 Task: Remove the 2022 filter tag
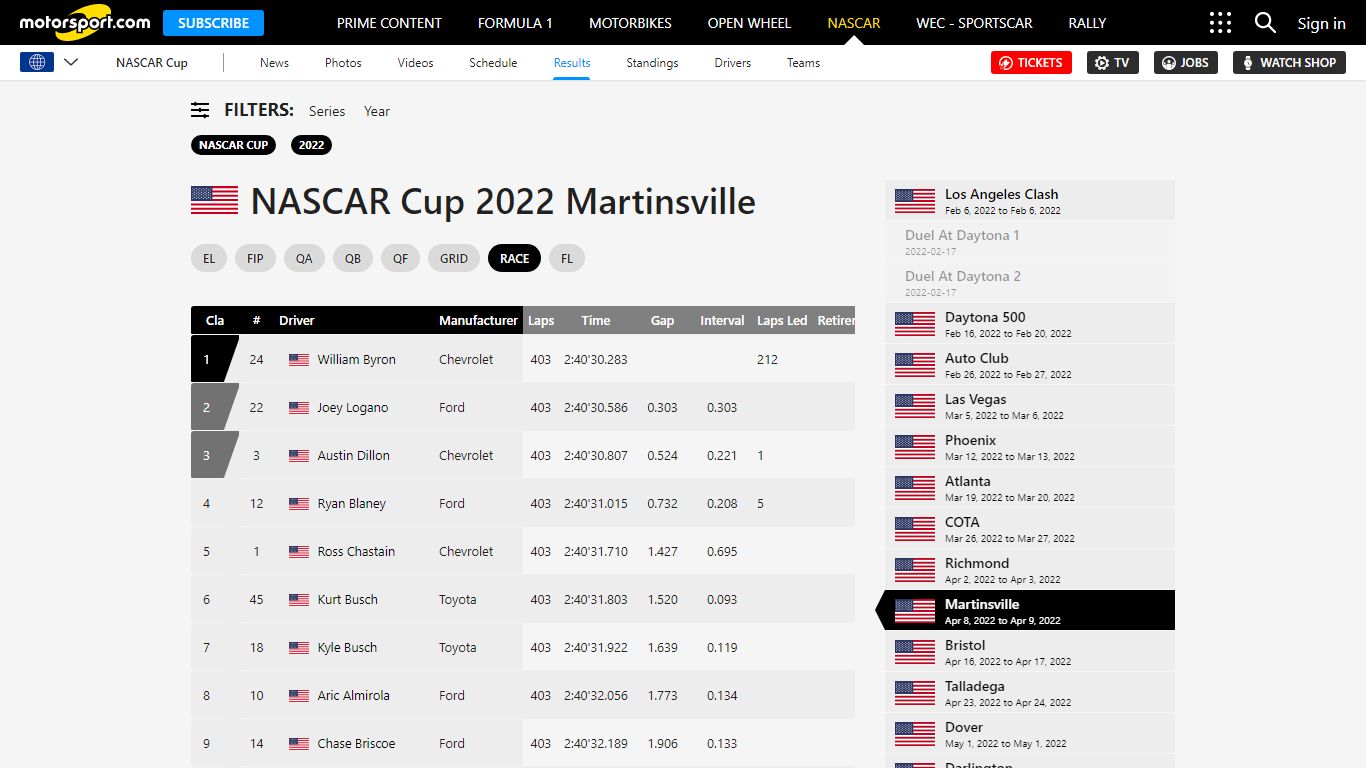(311, 145)
